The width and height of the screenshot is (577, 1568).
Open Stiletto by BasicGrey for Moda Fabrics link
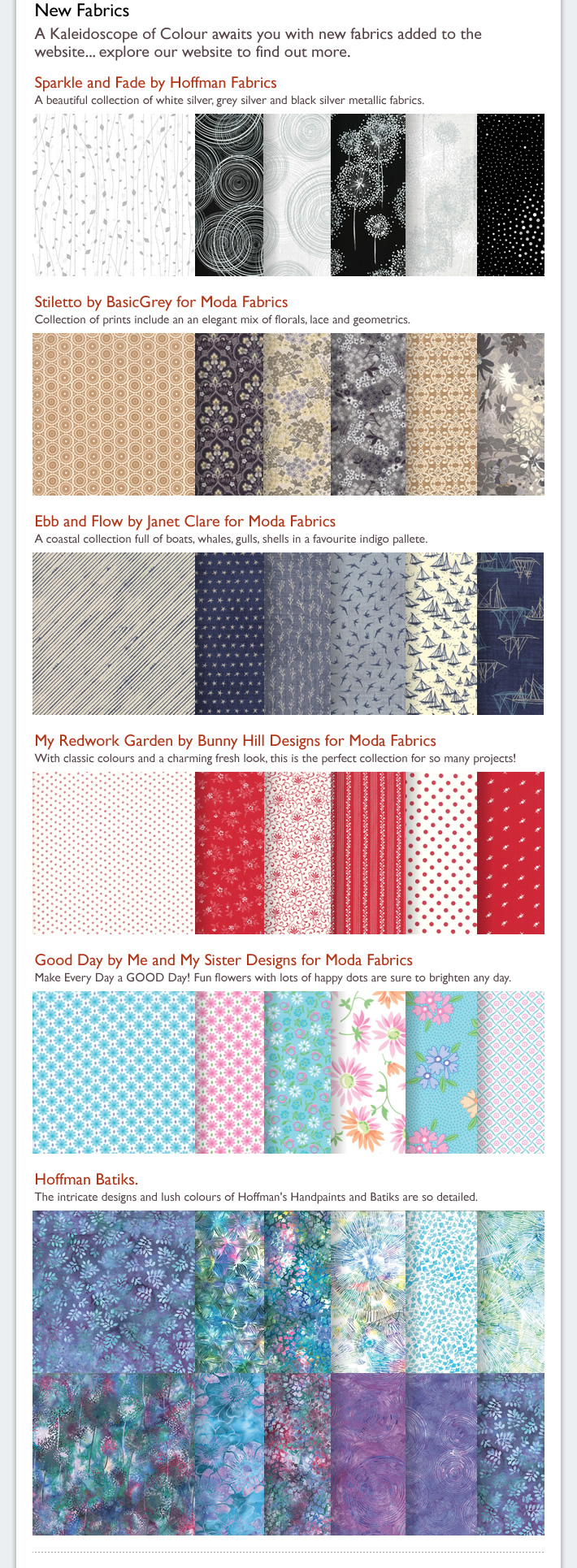coord(161,302)
